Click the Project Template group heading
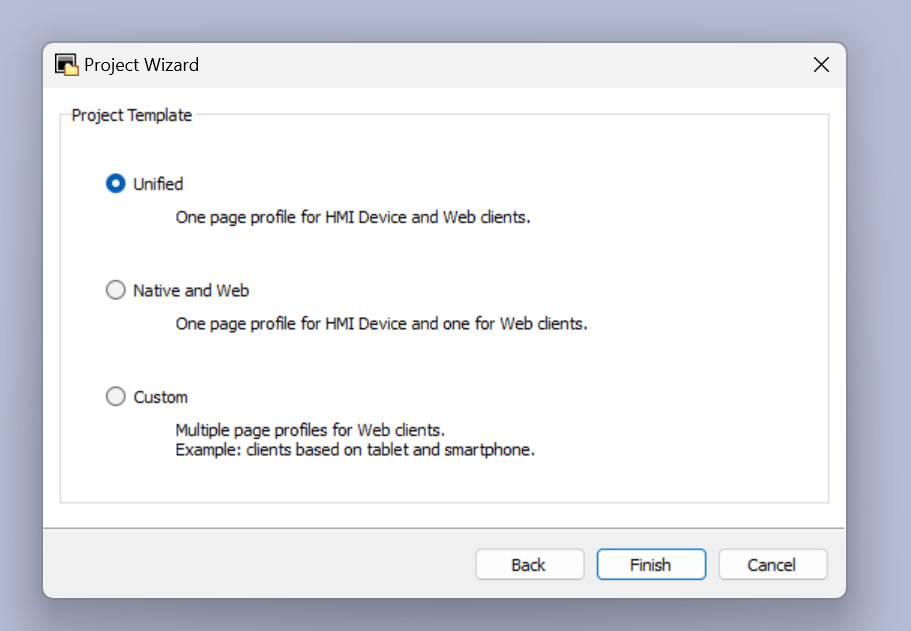This screenshot has height=631, width=911. click(131, 115)
